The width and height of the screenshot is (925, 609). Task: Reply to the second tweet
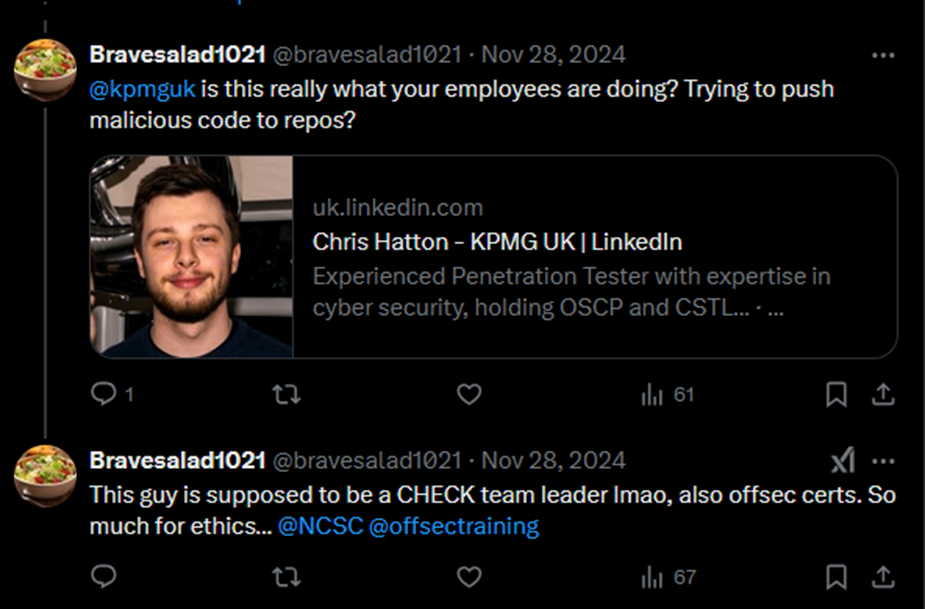(103, 577)
